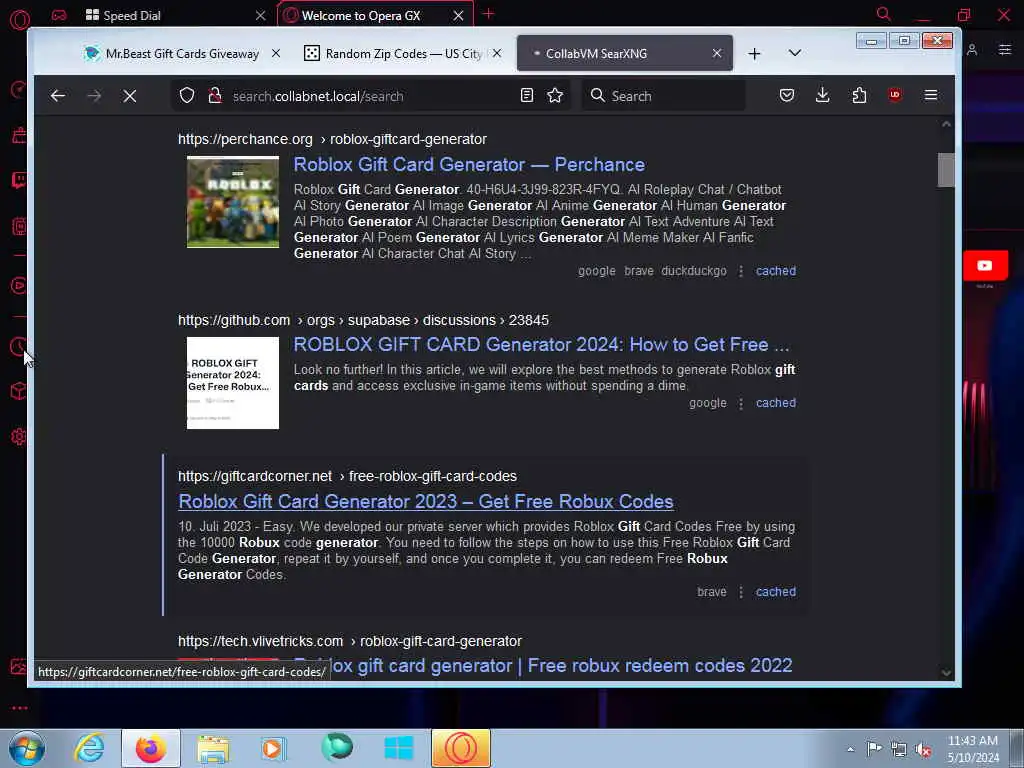Open Firefox hamburger application menu

[931, 95]
